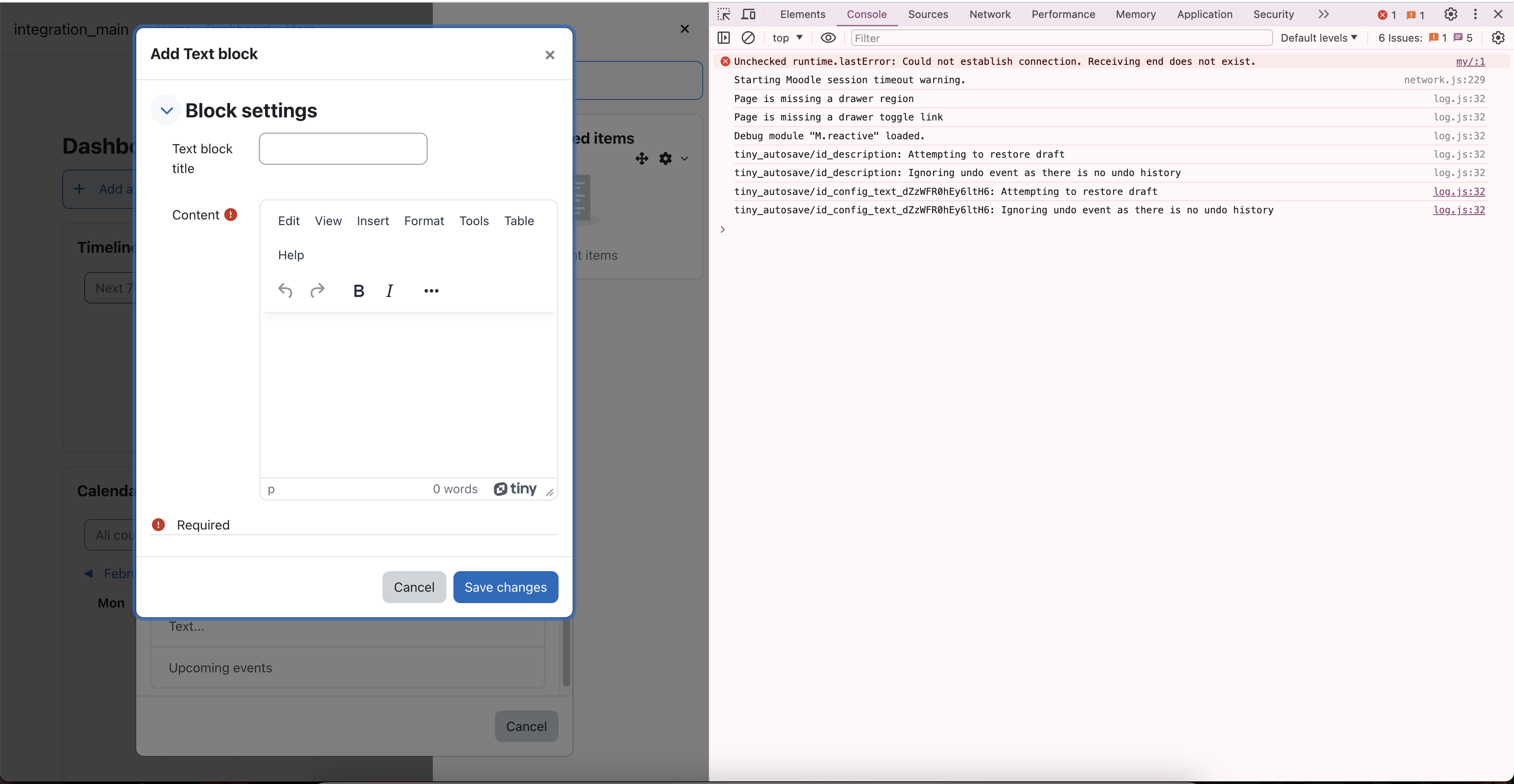Viewport: 1514px width, 784px height.
Task: Close the Add Text block dialog
Action: click(x=549, y=55)
